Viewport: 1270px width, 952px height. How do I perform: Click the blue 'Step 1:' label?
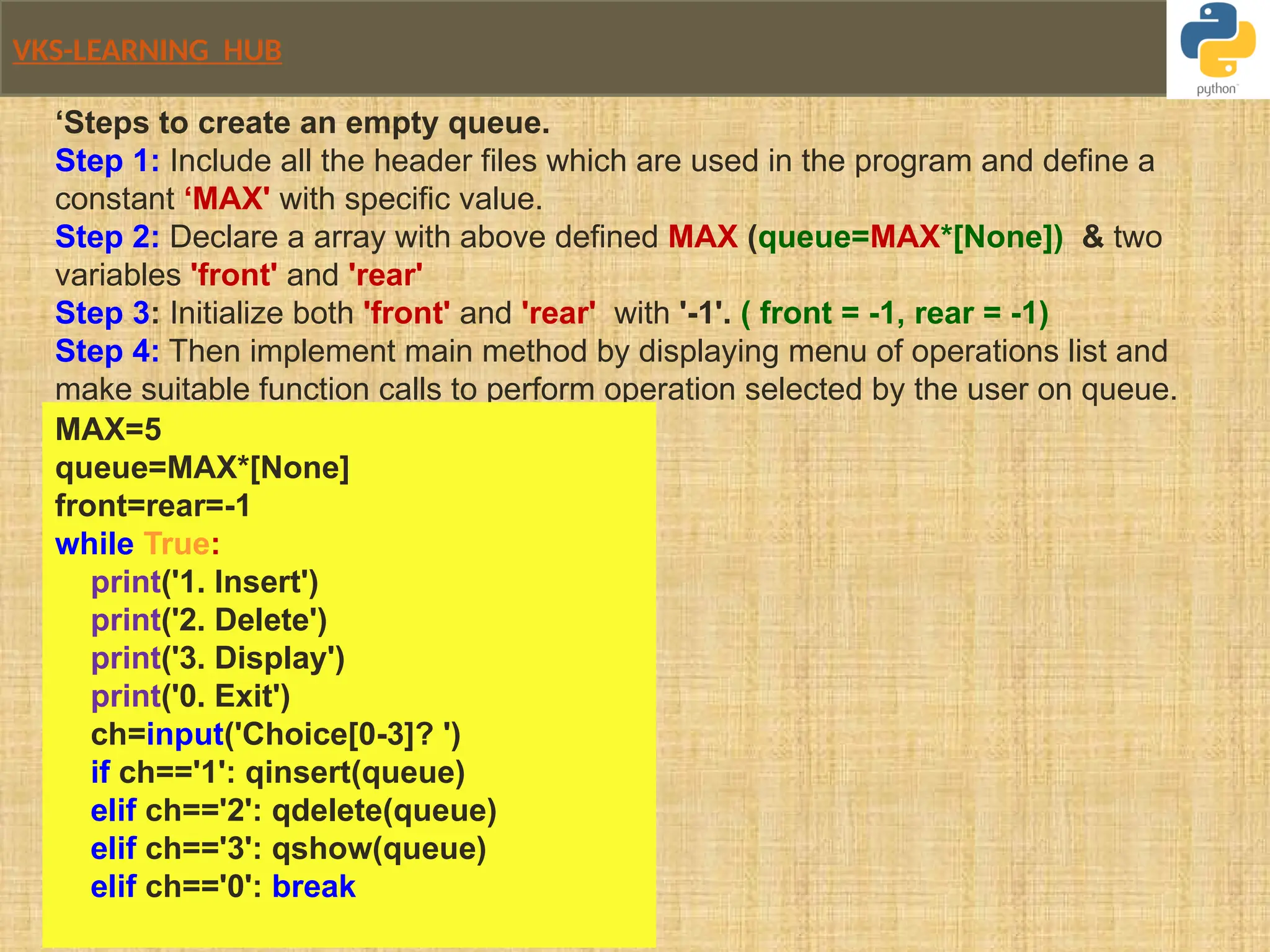(107, 161)
